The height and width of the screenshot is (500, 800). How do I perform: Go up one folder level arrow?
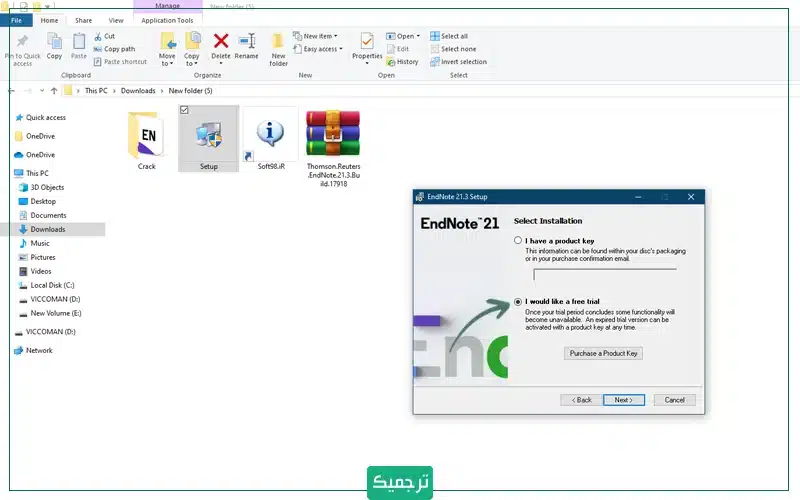tap(54, 91)
